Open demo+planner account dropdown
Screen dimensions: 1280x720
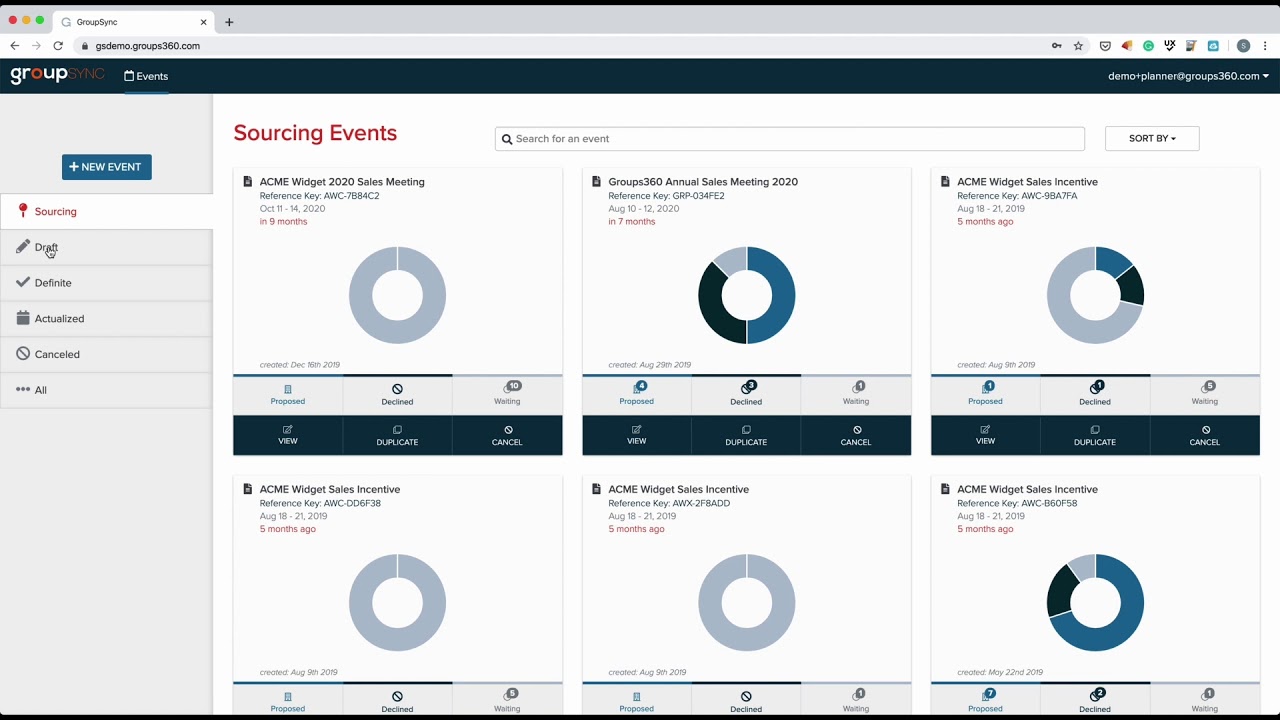click(1188, 76)
